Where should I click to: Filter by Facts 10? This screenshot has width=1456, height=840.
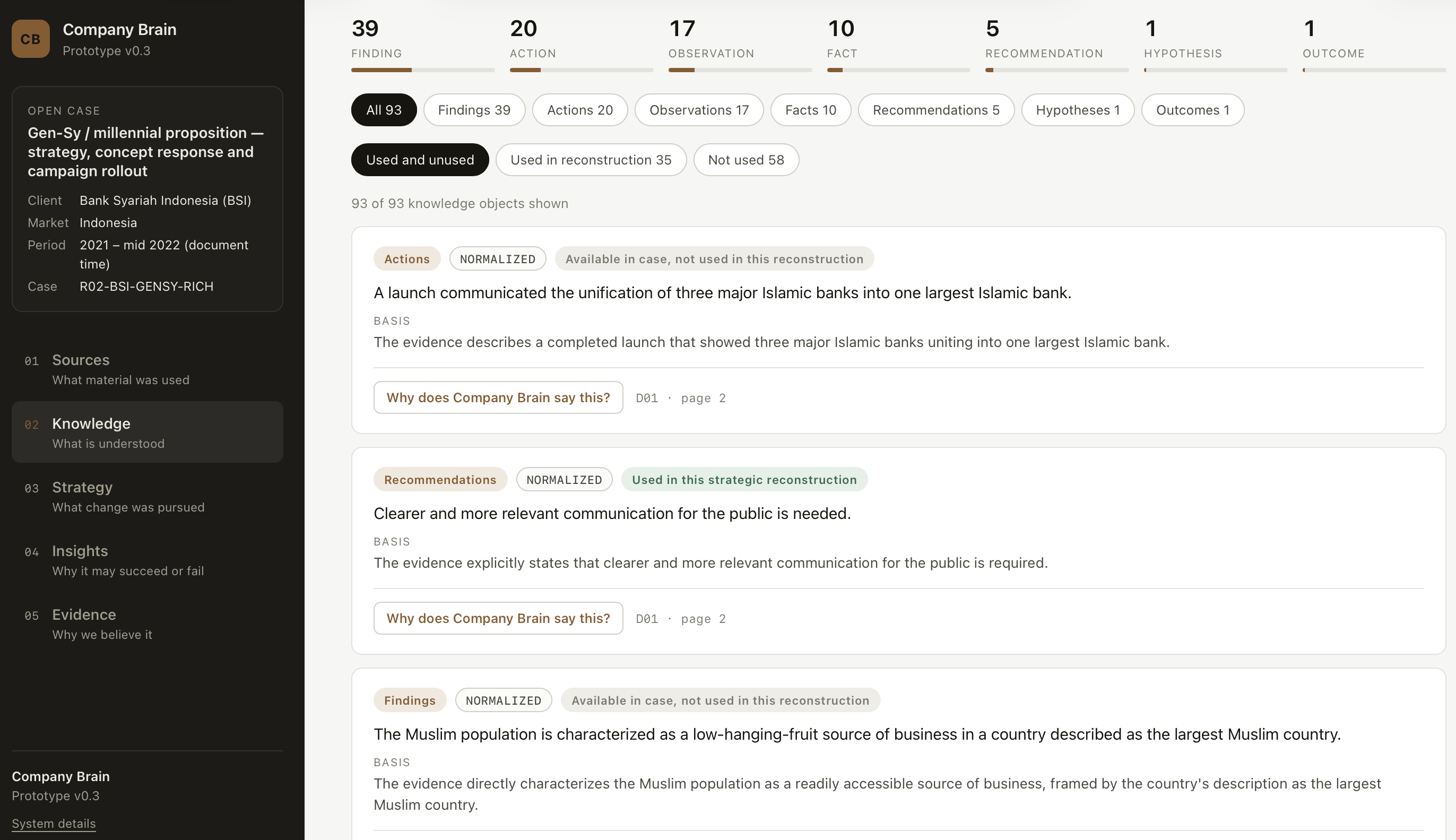pos(810,110)
